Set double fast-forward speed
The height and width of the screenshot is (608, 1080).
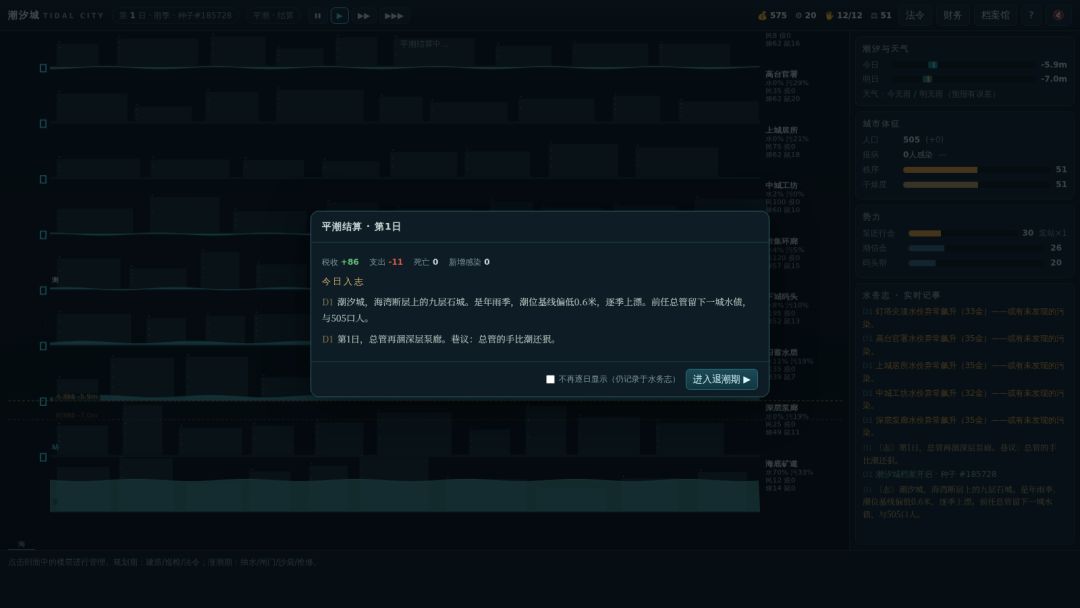(364, 15)
